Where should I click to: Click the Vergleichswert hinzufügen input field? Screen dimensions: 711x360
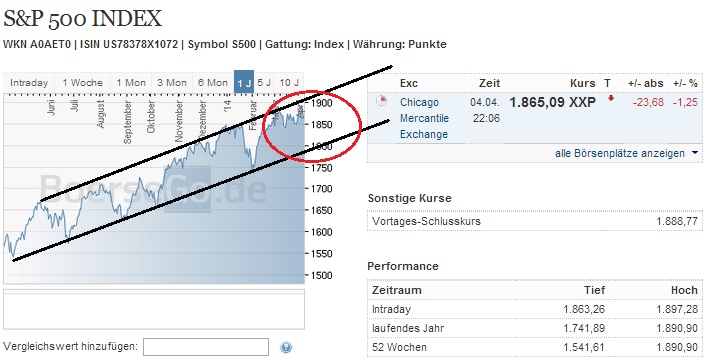click(206, 347)
